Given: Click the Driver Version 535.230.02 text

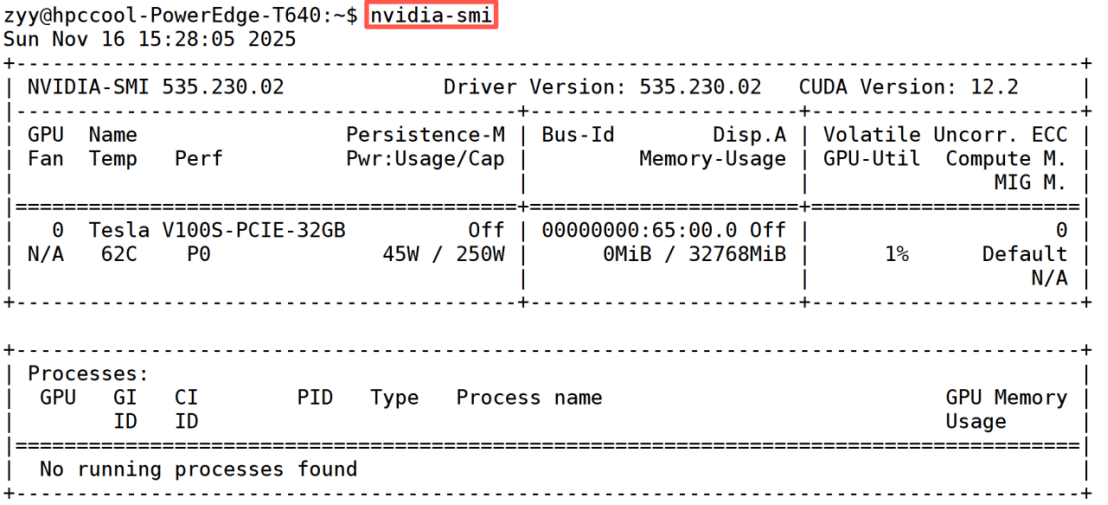Looking at the screenshot, I should point(602,87).
